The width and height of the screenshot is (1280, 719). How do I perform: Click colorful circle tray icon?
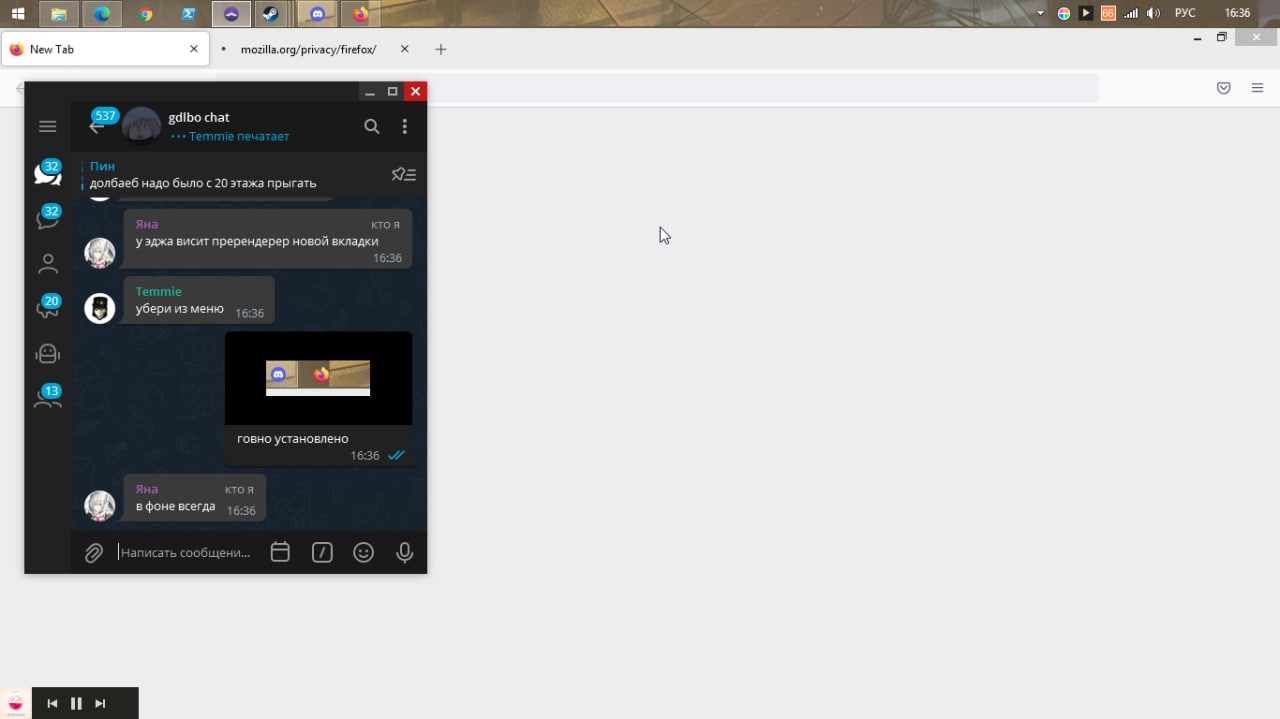click(1064, 13)
